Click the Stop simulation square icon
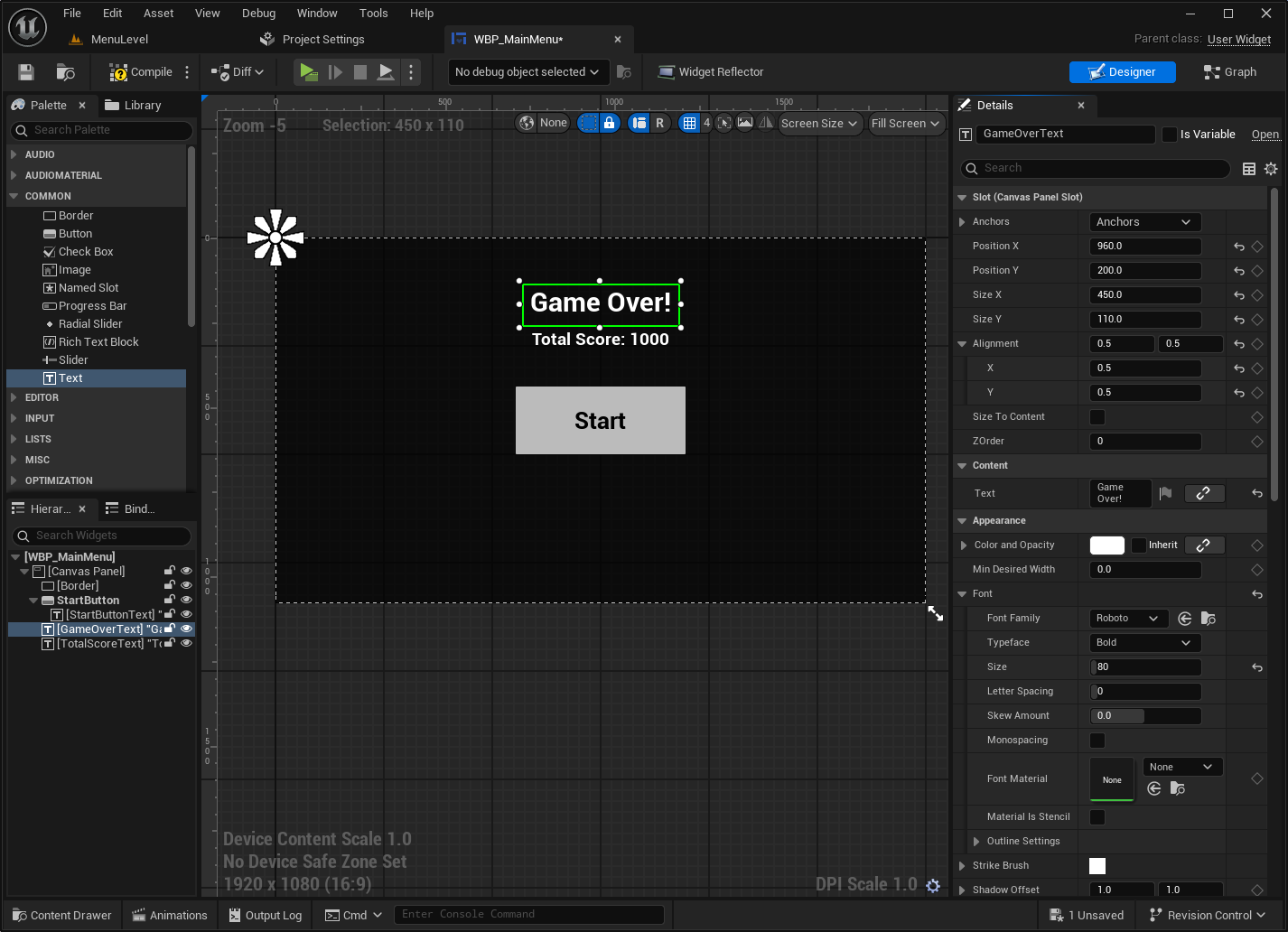 (360, 72)
